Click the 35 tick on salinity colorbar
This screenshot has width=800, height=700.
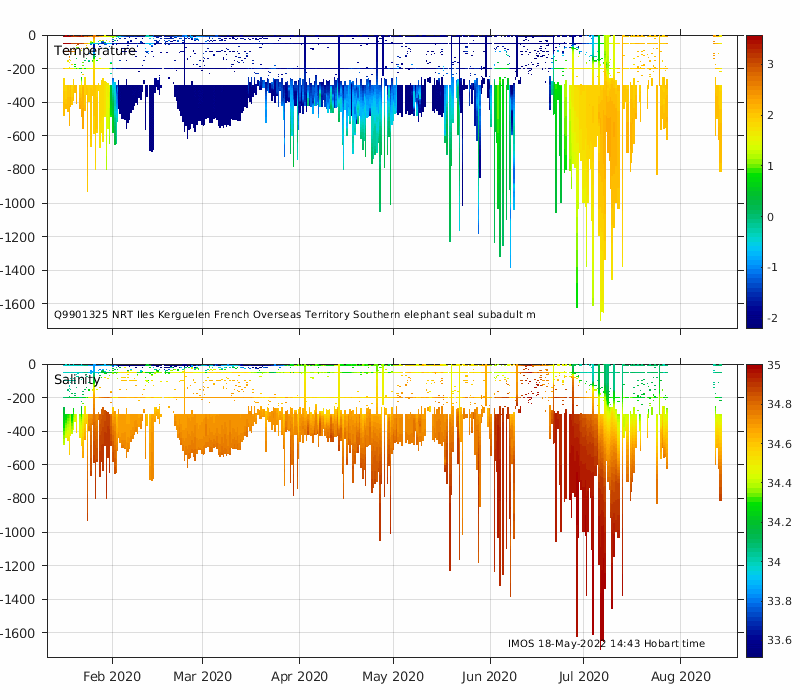(x=777, y=366)
